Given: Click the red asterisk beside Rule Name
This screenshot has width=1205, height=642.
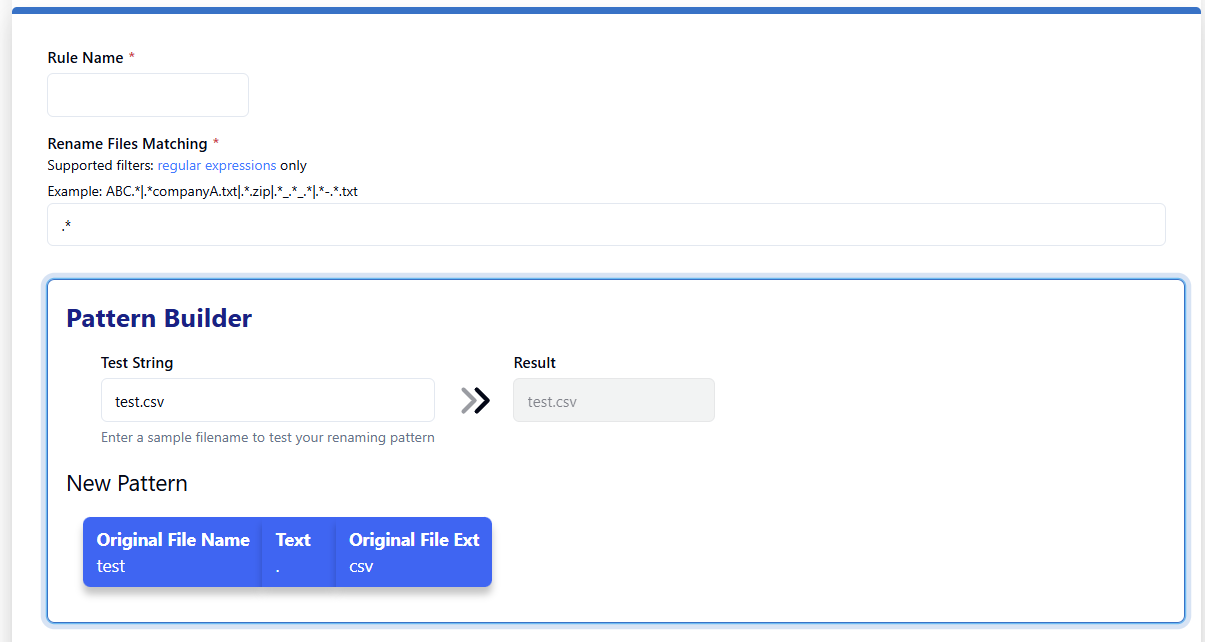Looking at the screenshot, I should [132, 57].
